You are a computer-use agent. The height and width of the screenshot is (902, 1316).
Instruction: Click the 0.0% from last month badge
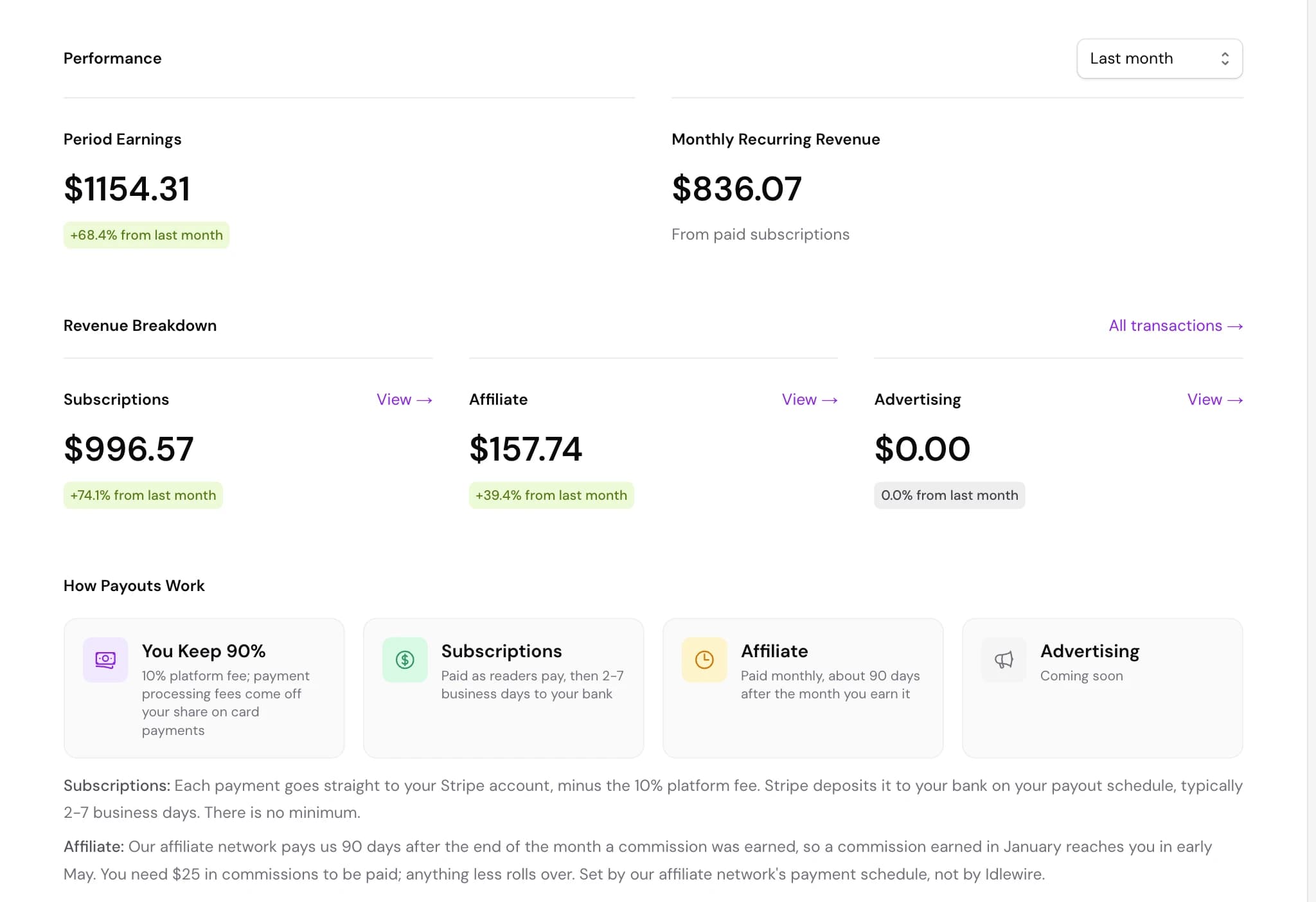[x=950, y=495]
